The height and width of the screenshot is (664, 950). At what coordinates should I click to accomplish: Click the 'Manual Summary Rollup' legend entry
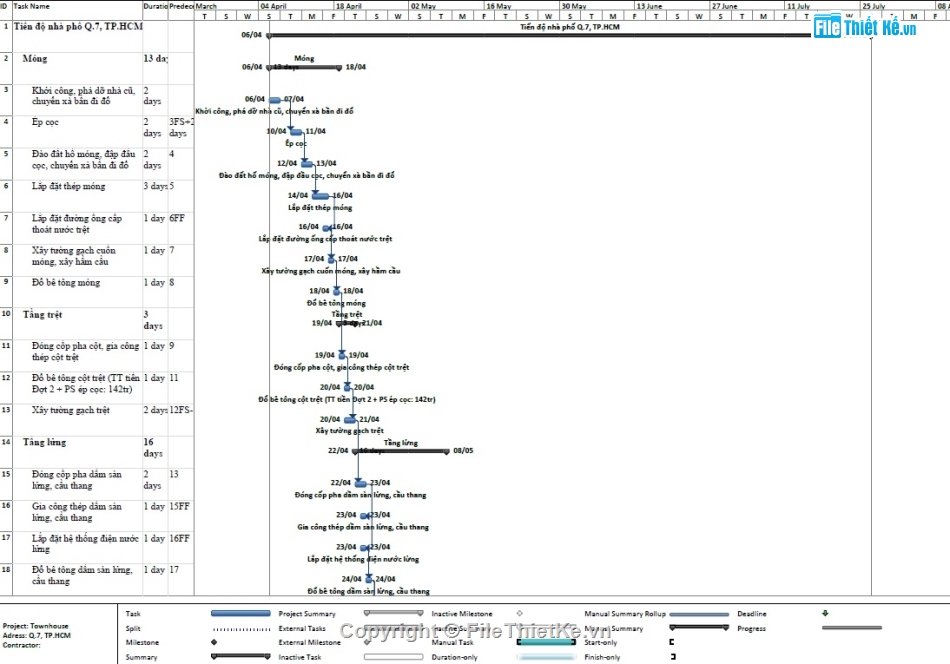coord(625,614)
